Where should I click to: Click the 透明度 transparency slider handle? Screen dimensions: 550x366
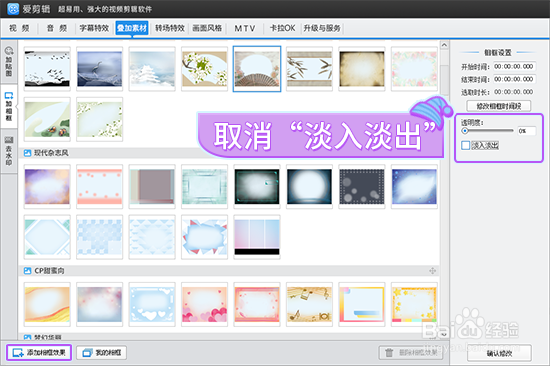click(x=465, y=131)
